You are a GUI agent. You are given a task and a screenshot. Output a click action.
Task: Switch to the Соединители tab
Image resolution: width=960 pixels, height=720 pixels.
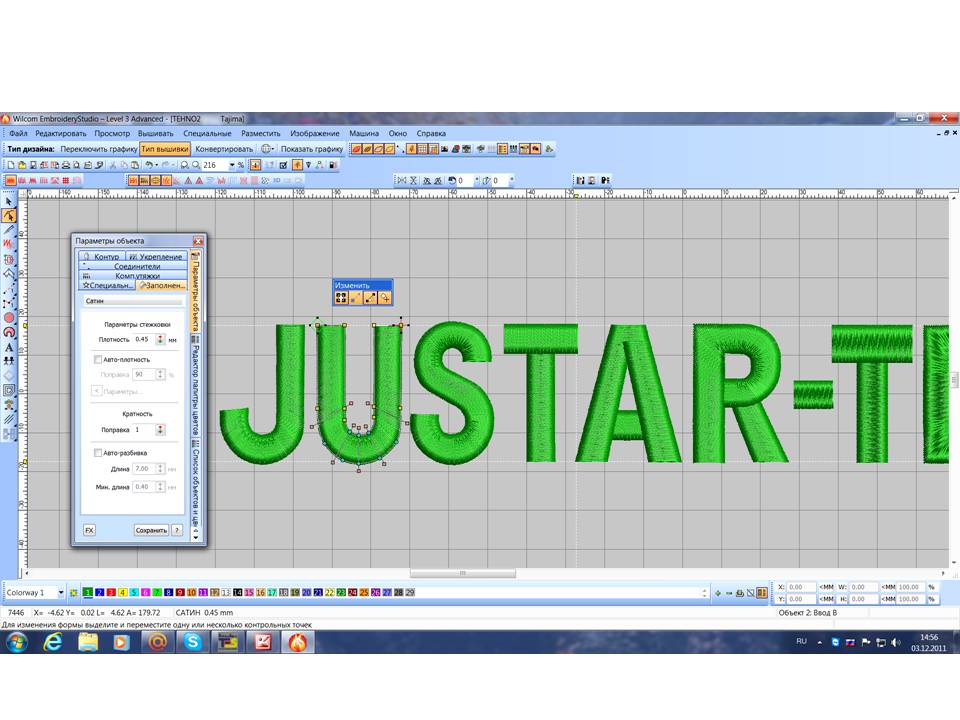tap(133, 266)
